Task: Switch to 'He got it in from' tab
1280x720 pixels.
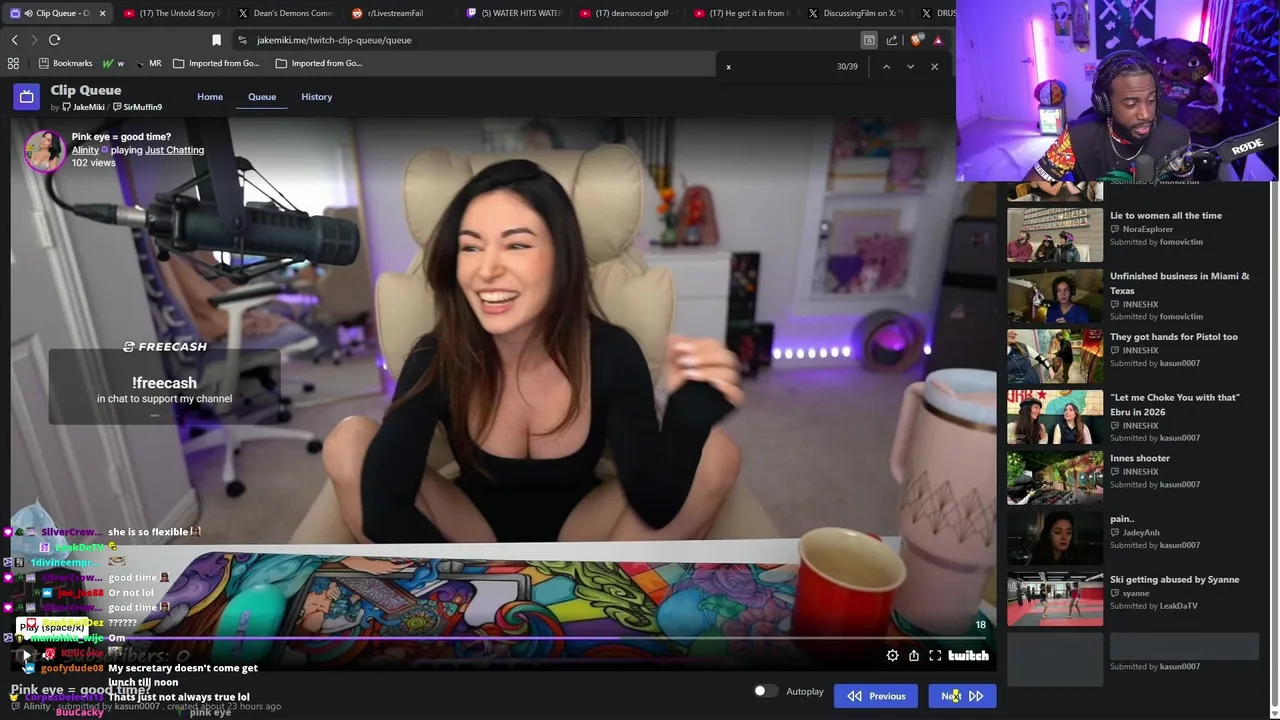Action: (742, 13)
